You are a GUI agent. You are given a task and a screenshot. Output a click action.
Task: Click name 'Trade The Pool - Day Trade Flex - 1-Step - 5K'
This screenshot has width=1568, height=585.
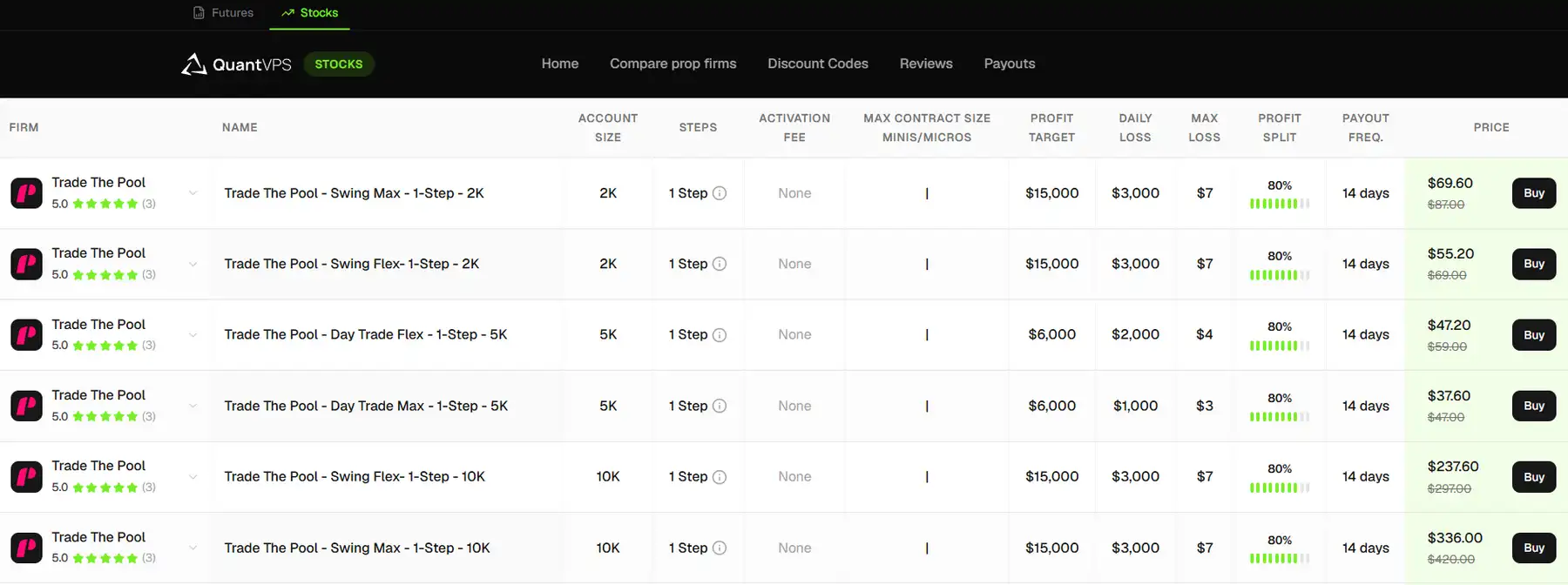[366, 334]
